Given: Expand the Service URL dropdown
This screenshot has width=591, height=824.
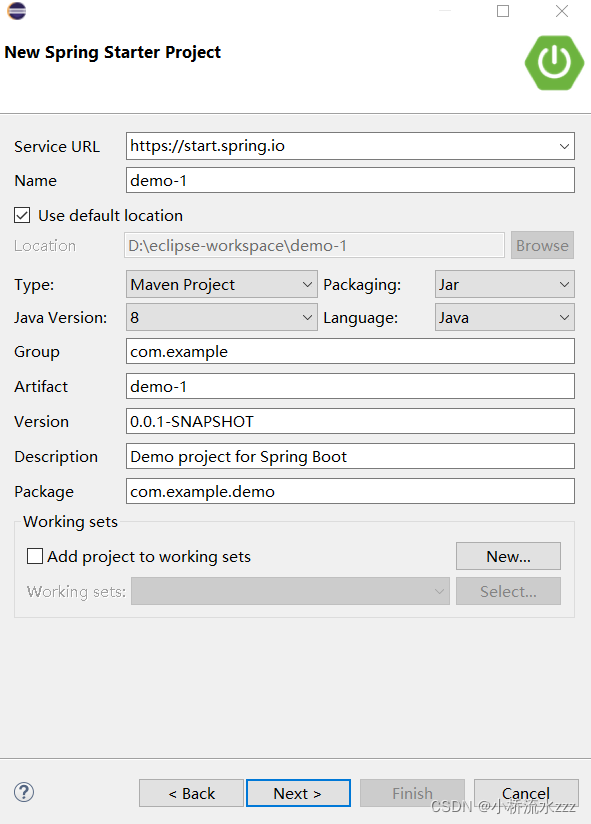Looking at the screenshot, I should click(564, 146).
